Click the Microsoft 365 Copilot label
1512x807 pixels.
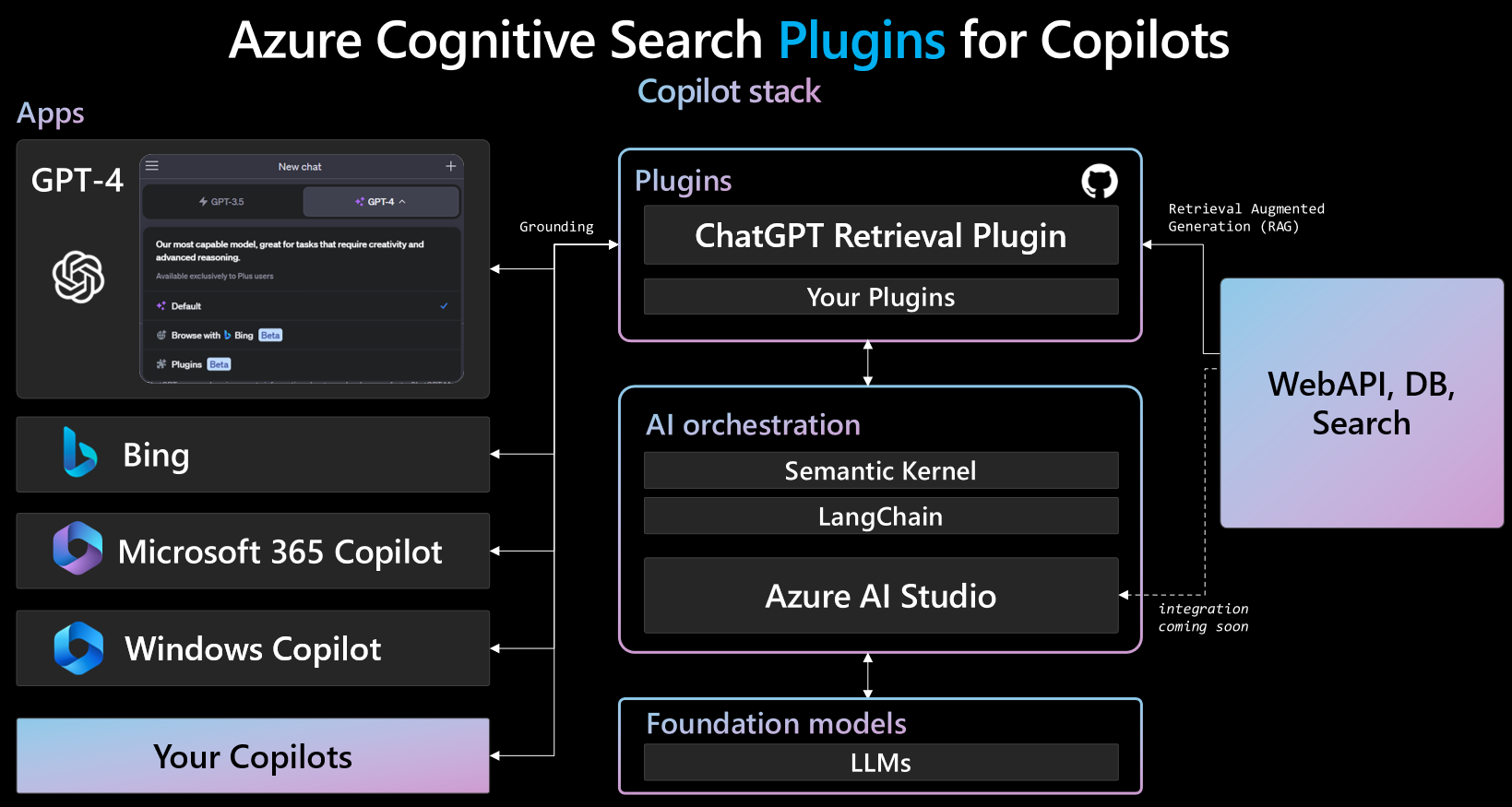pyautogui.click(x=280, y=552)
